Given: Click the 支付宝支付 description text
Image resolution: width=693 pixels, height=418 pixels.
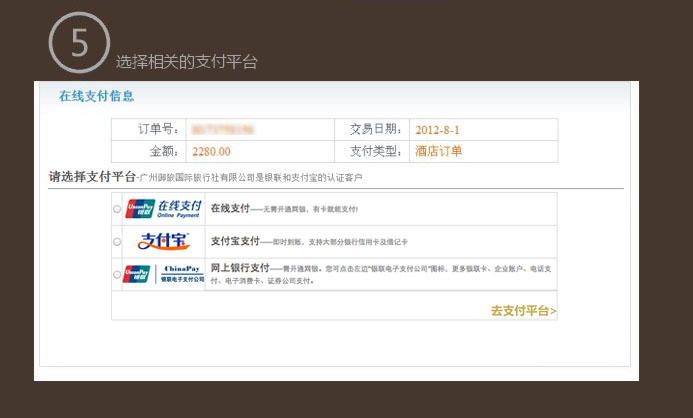Looking at the screenshot, I should coord(309,241).
